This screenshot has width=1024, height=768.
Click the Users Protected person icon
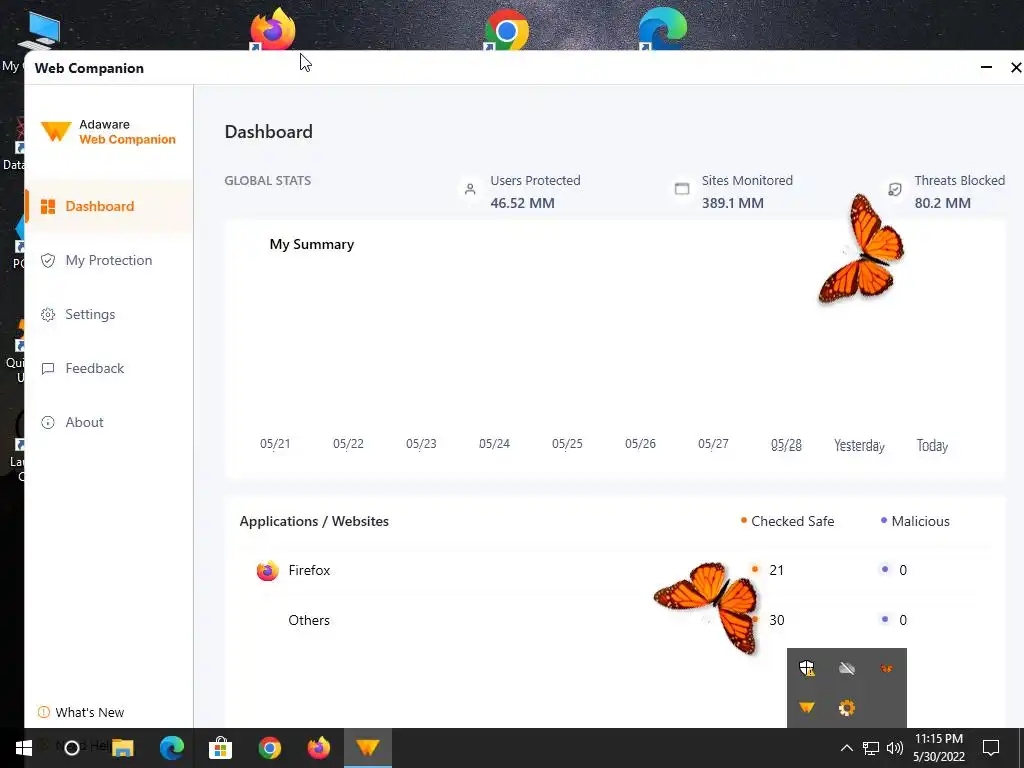tap(470, 189)
